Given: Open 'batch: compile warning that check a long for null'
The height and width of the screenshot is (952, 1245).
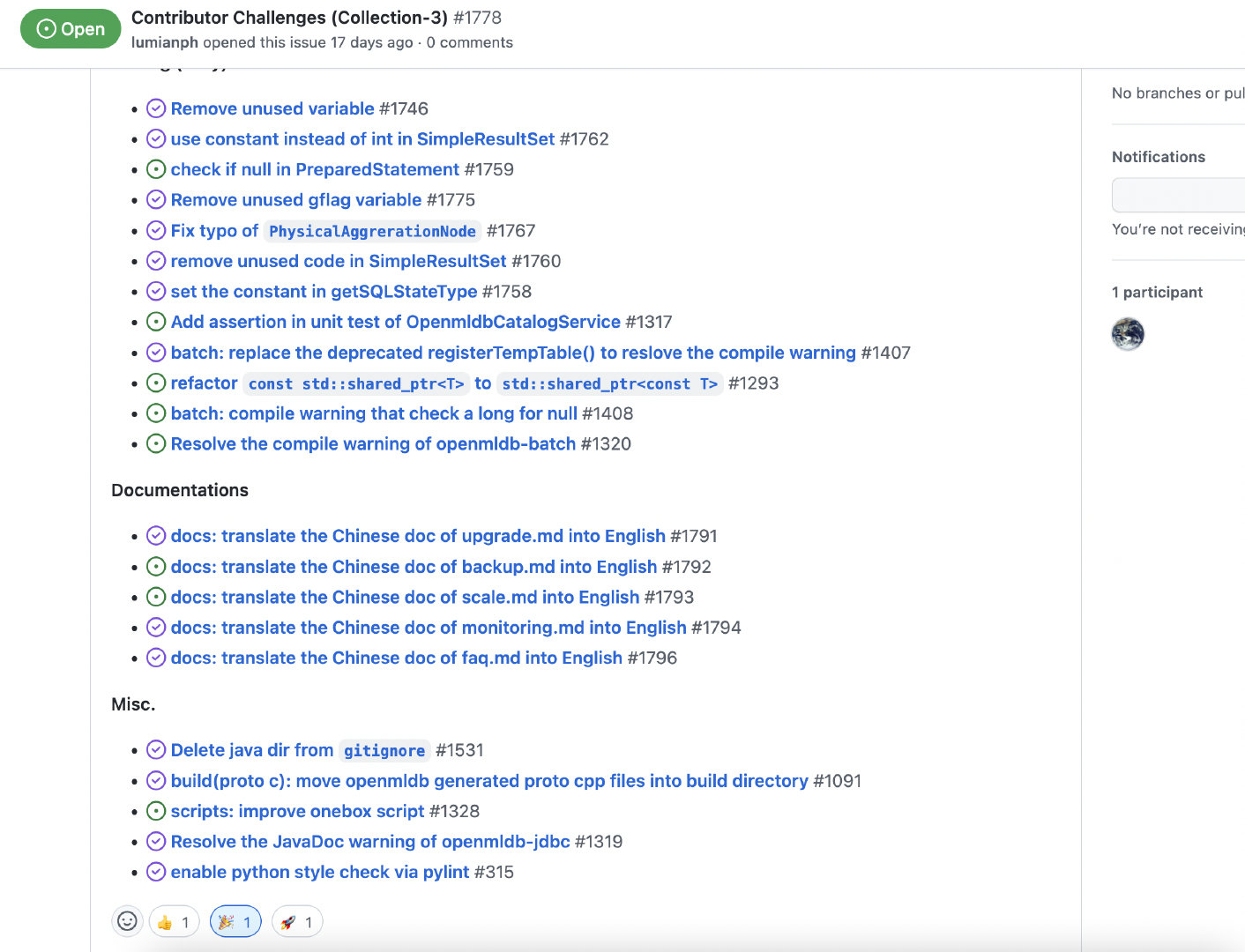Looking at the screenshot, I should [x=374, y=413].
